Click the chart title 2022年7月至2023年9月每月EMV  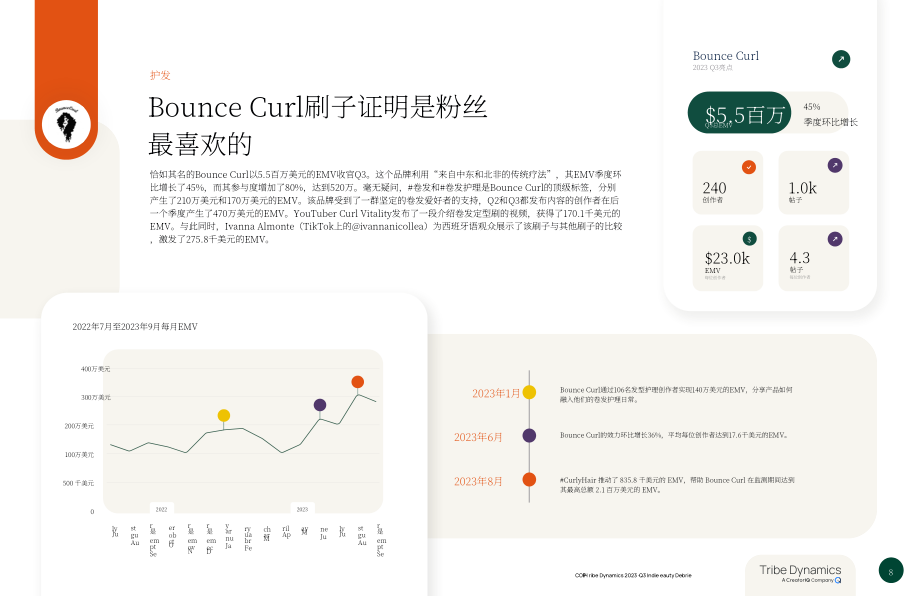click(135, 327)
